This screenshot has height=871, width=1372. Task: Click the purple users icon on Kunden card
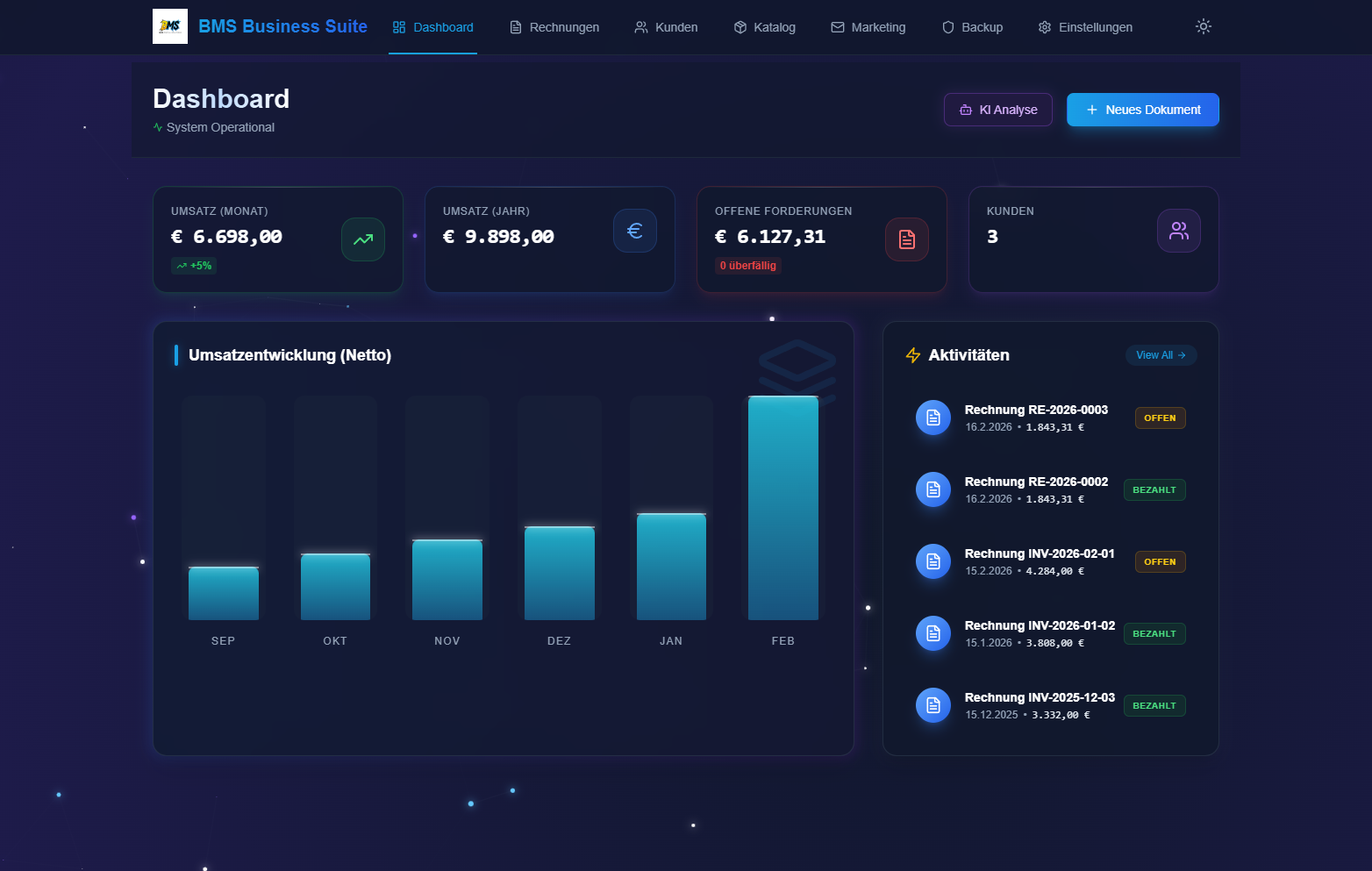pyautogui.click(x=1179, y=231)
